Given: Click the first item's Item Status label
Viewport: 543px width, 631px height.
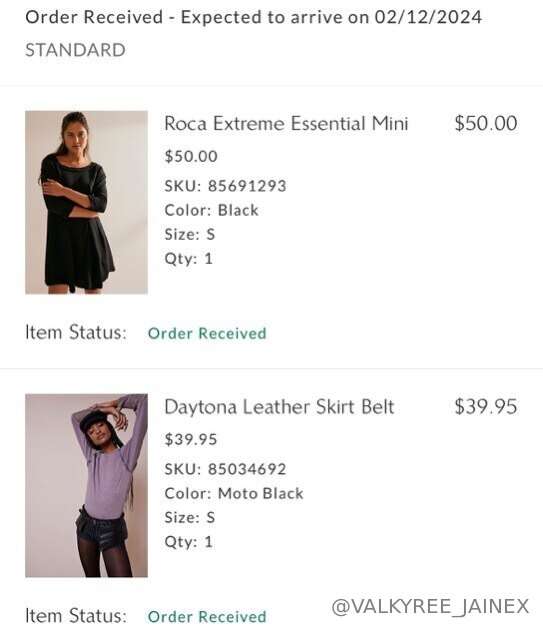Looking at the screenshot, I should click(x=76, y=332).
